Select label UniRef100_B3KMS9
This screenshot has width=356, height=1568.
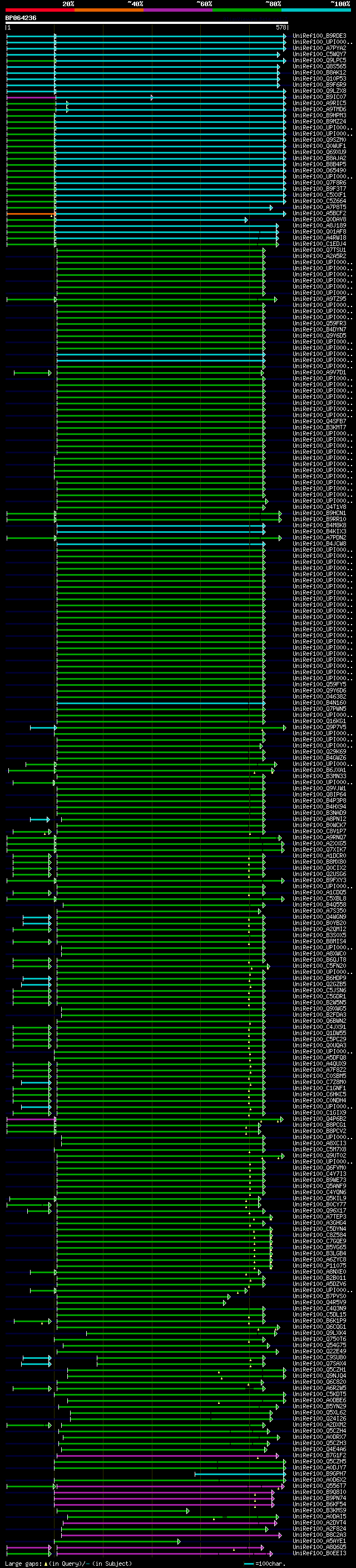coord(319,1511)
